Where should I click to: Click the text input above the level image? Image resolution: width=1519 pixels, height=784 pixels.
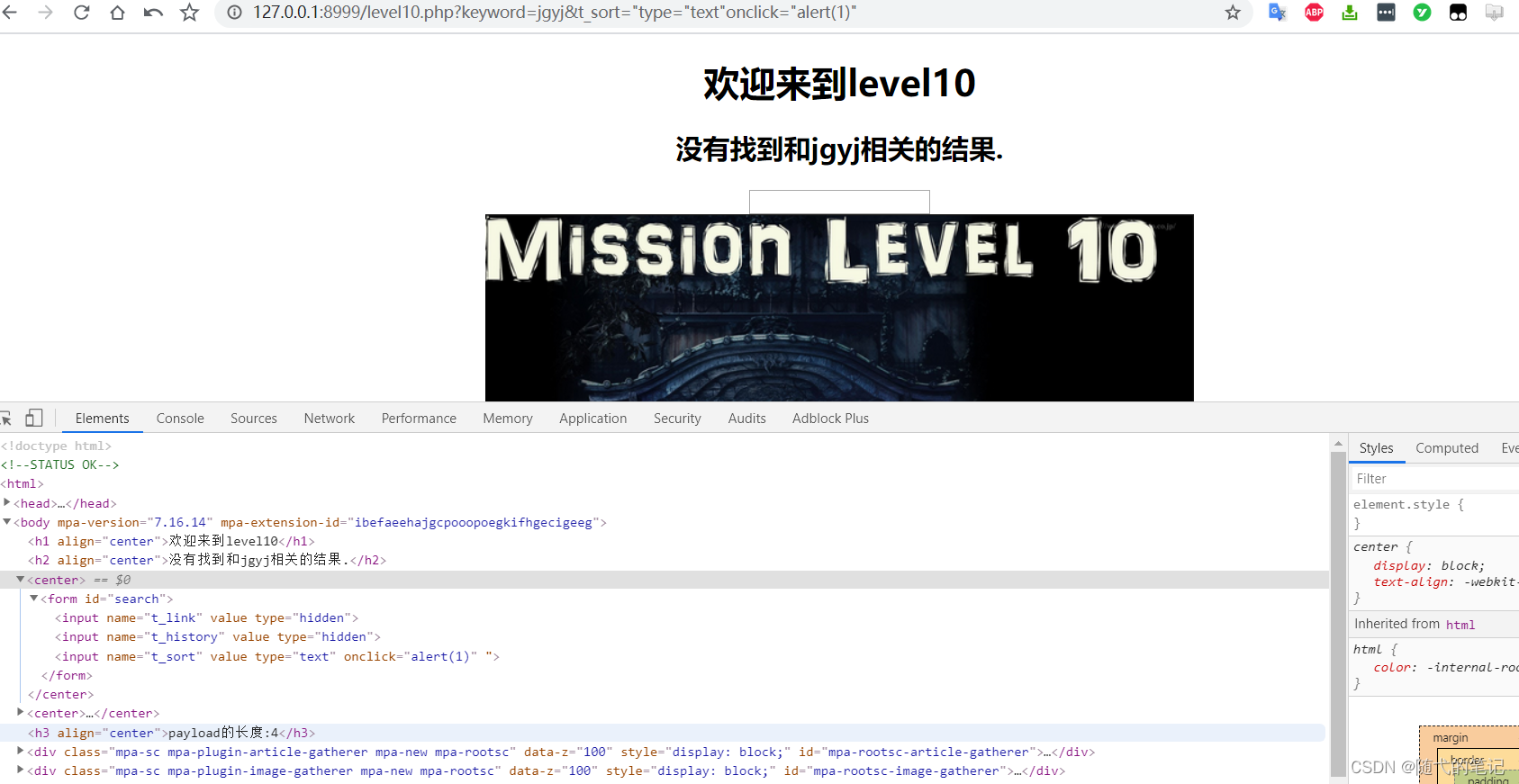(x=839, y=202)
